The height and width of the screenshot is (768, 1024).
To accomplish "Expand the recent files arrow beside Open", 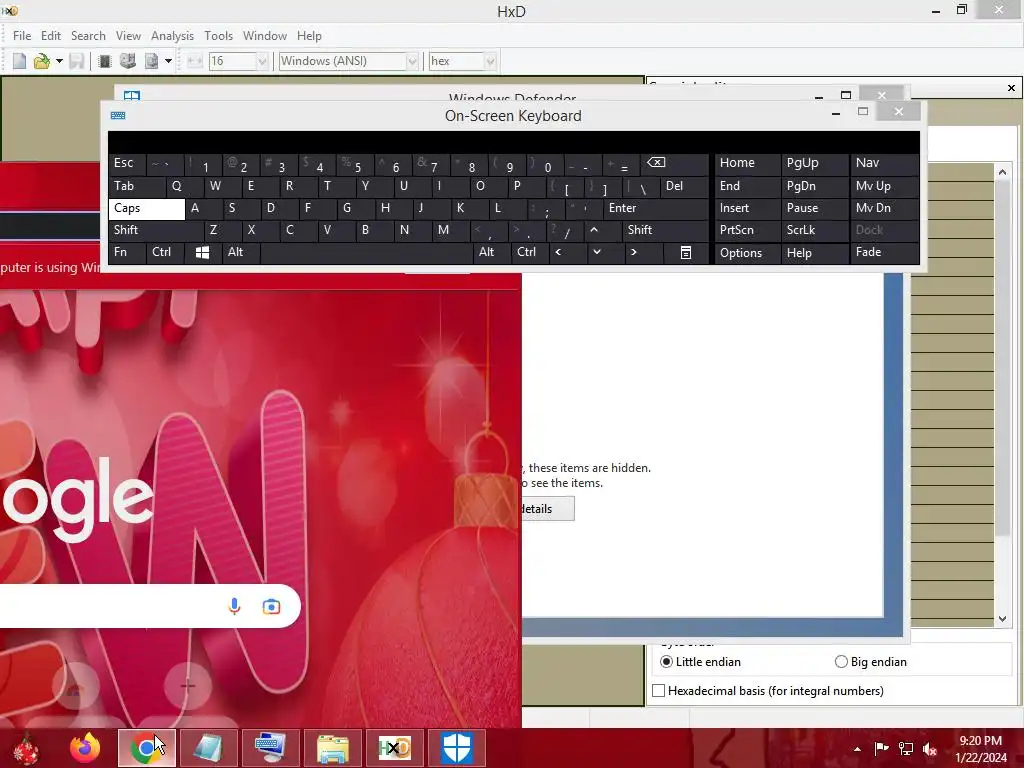I will (59, 61).
